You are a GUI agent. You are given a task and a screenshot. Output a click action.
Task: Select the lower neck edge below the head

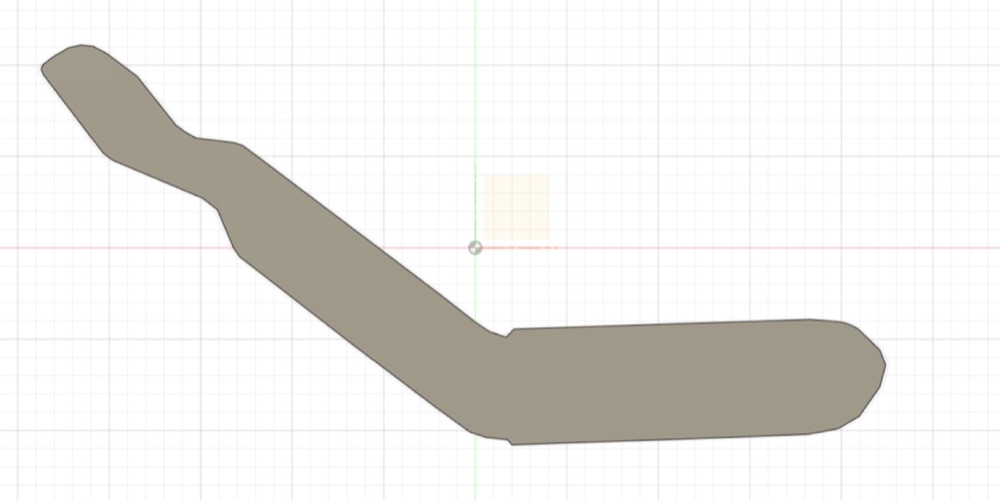tap(158, 179)
